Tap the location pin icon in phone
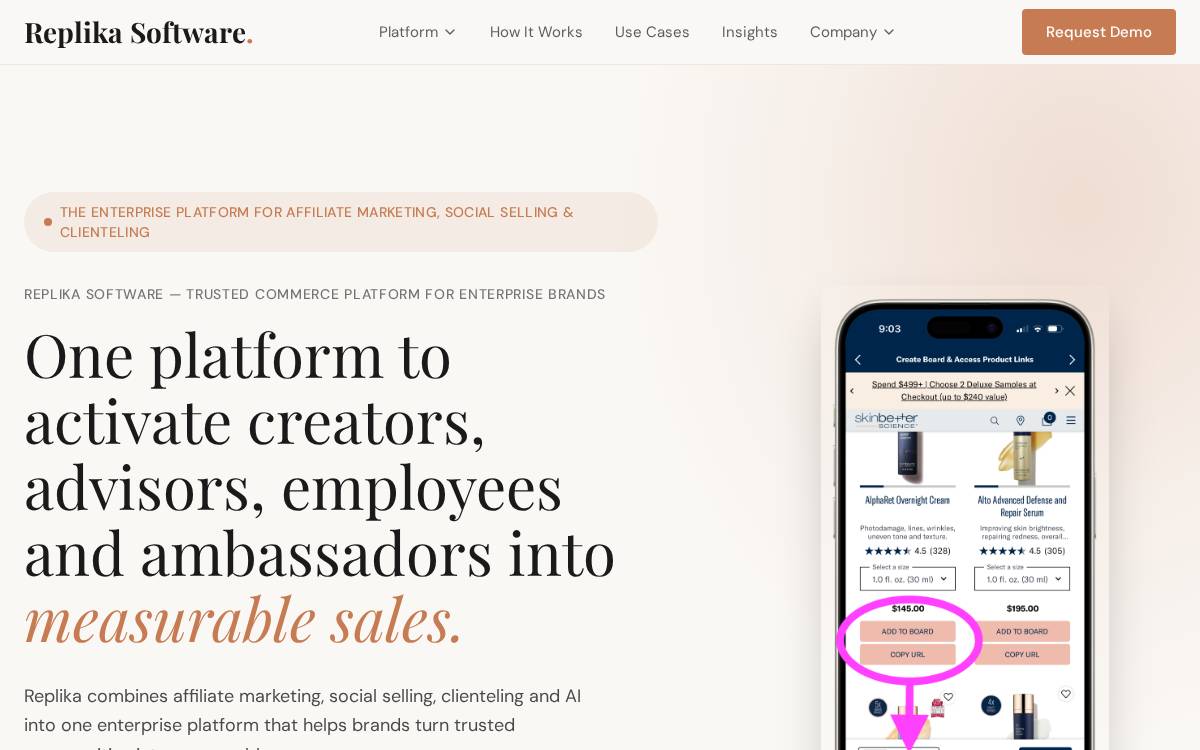 [1020, 421]
